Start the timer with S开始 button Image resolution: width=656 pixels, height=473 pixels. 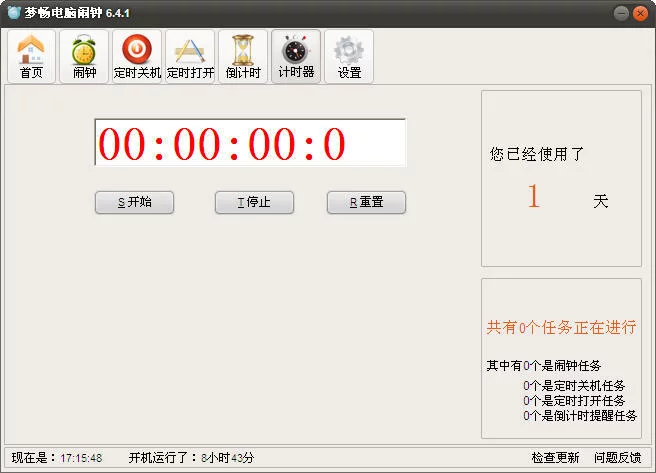(134, 202)
